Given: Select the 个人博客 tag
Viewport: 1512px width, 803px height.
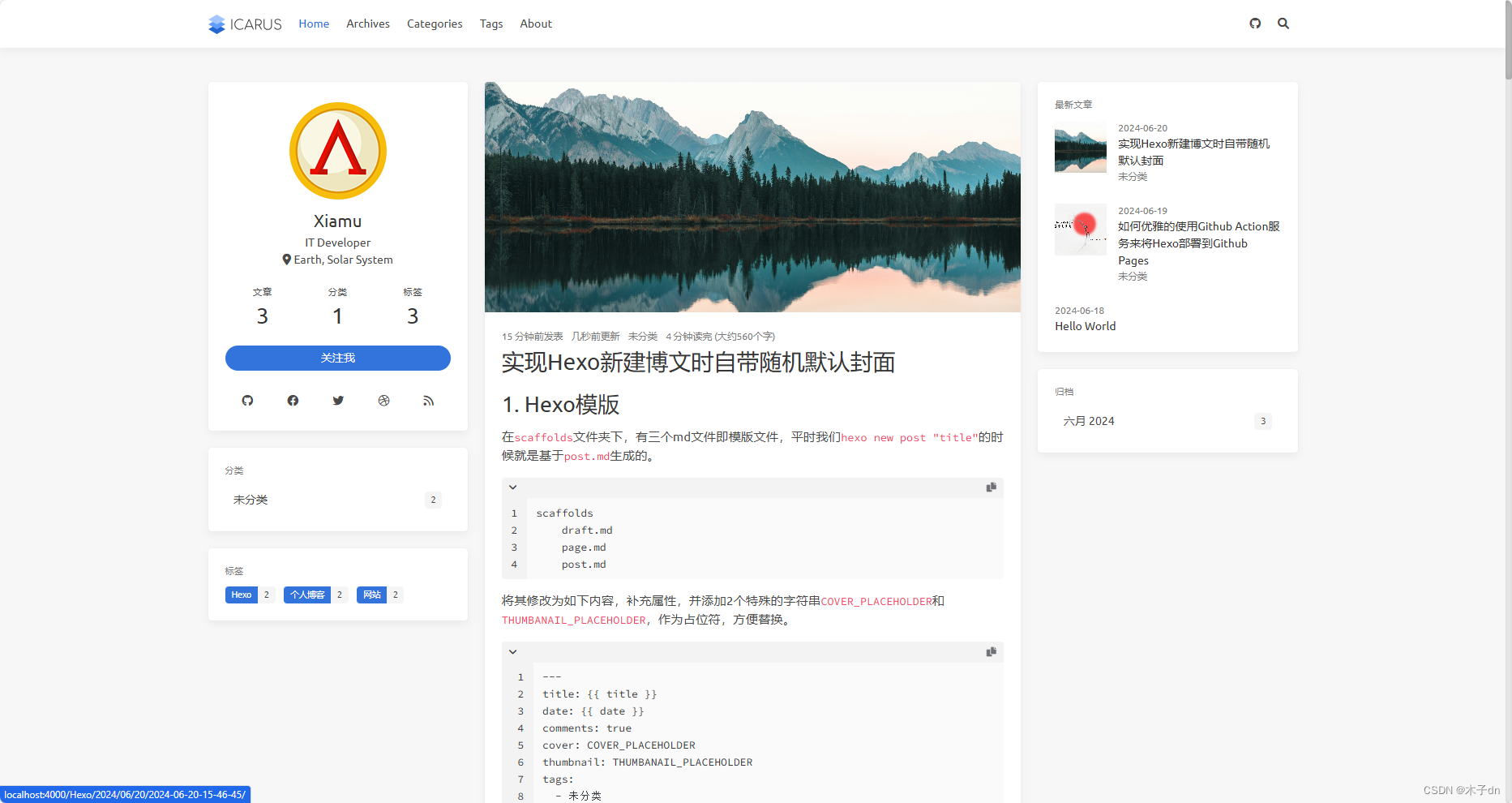Looking at the screenshot, I should pos(307,595).
